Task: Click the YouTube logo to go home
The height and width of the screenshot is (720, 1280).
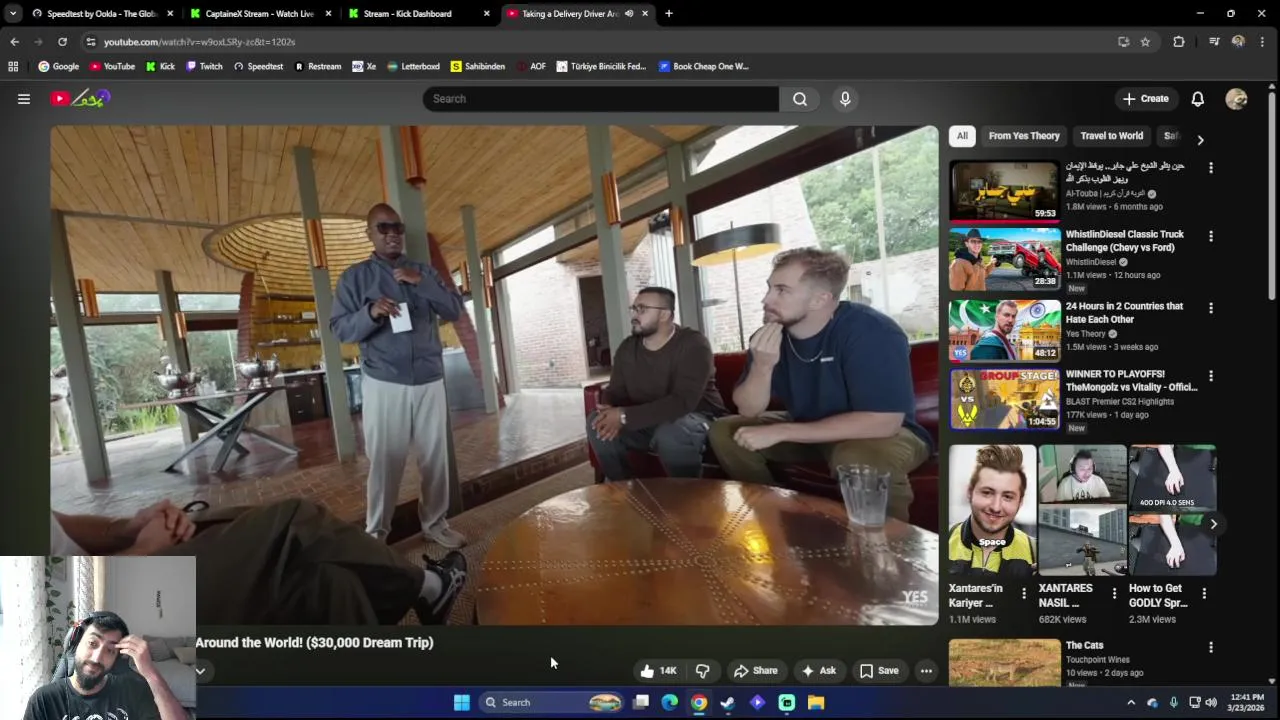Action: pyautogui.click(x=81, y=98)
